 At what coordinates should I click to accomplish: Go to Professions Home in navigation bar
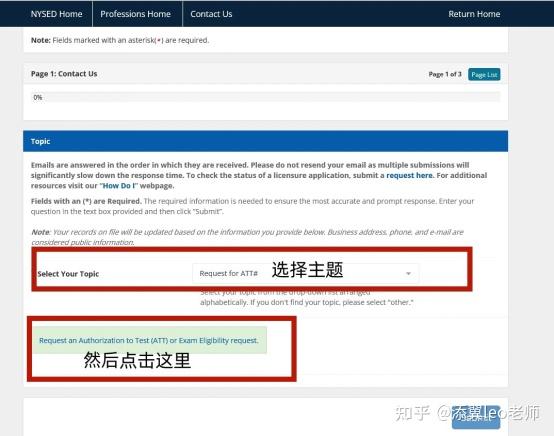point(135,14)
